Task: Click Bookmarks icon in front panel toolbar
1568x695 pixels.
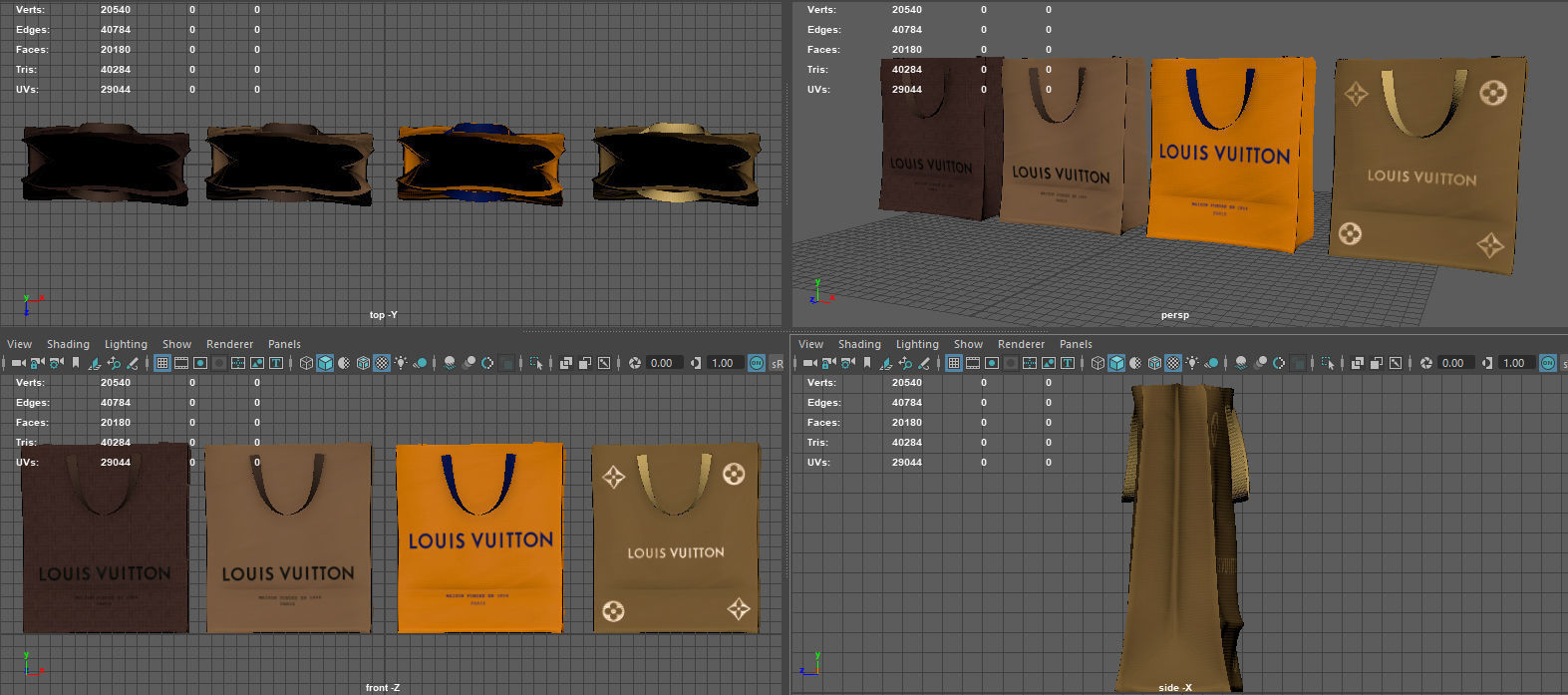Action: click(x=76, y=363)
